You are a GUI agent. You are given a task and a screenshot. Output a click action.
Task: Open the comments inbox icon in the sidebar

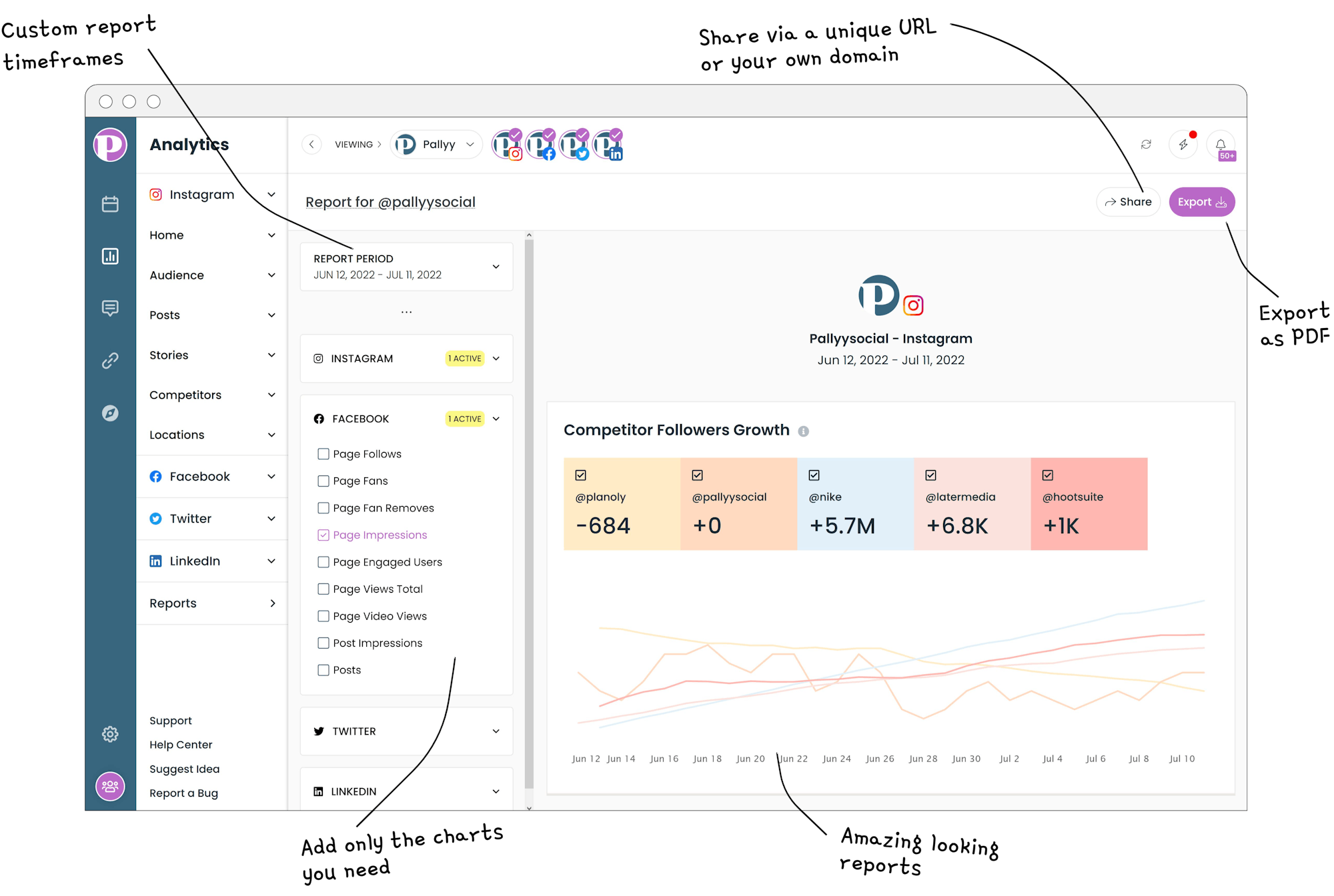coord(110,308)
